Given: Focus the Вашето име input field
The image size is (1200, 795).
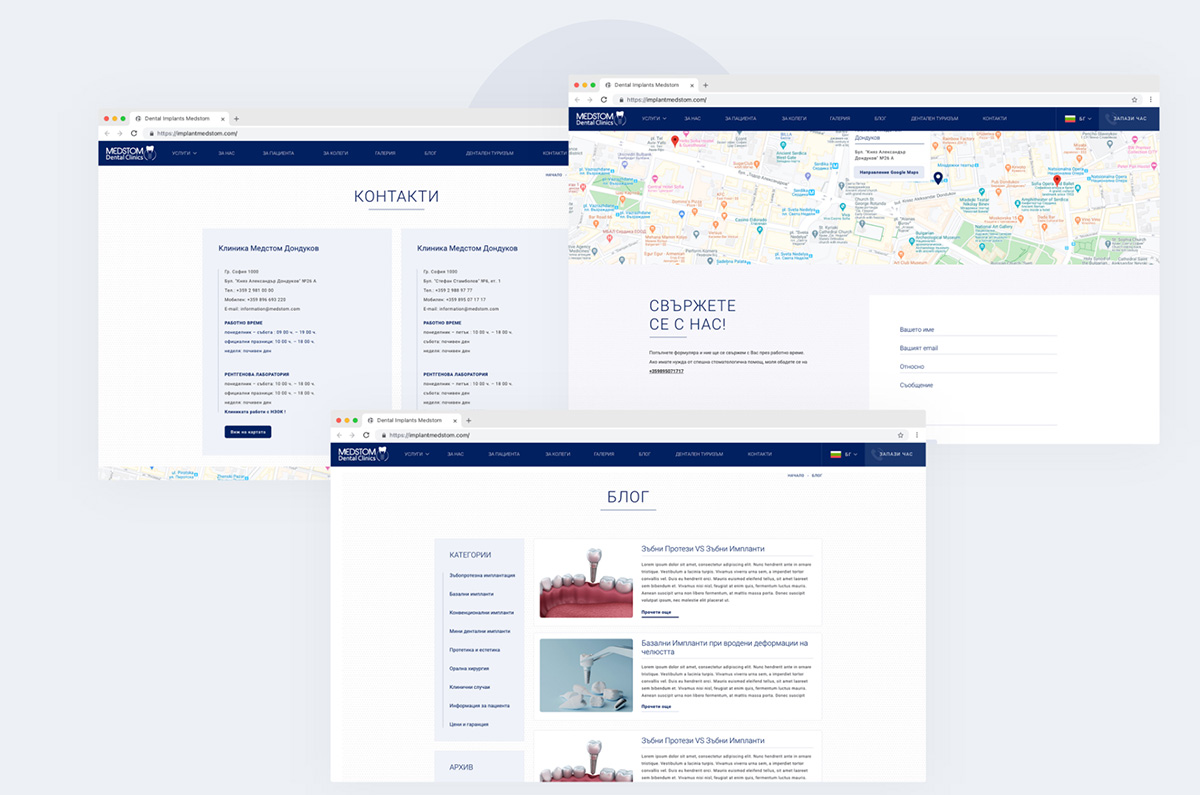Looking at the screenshot, I should click(x=977, y=329).
